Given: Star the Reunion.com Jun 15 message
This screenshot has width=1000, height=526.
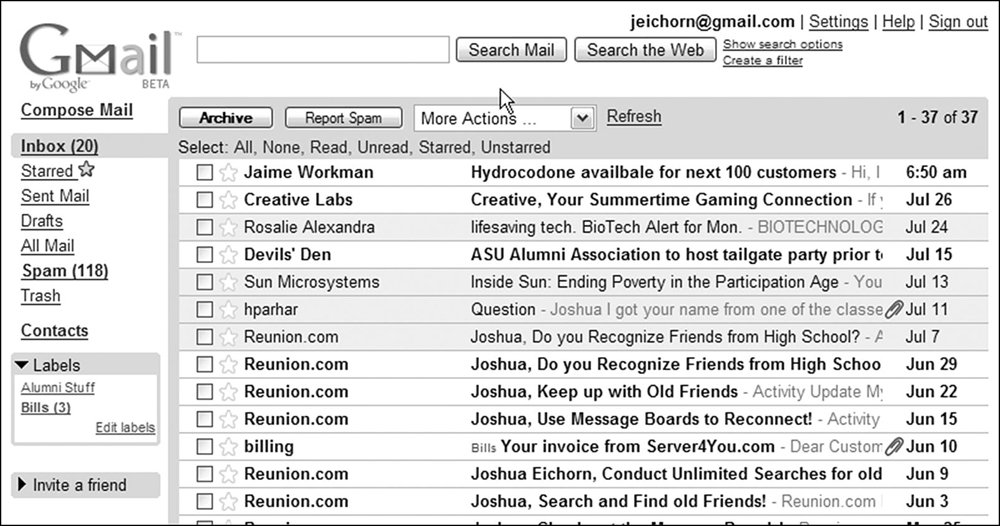Looking at the screenshot, I should (228, 419).
